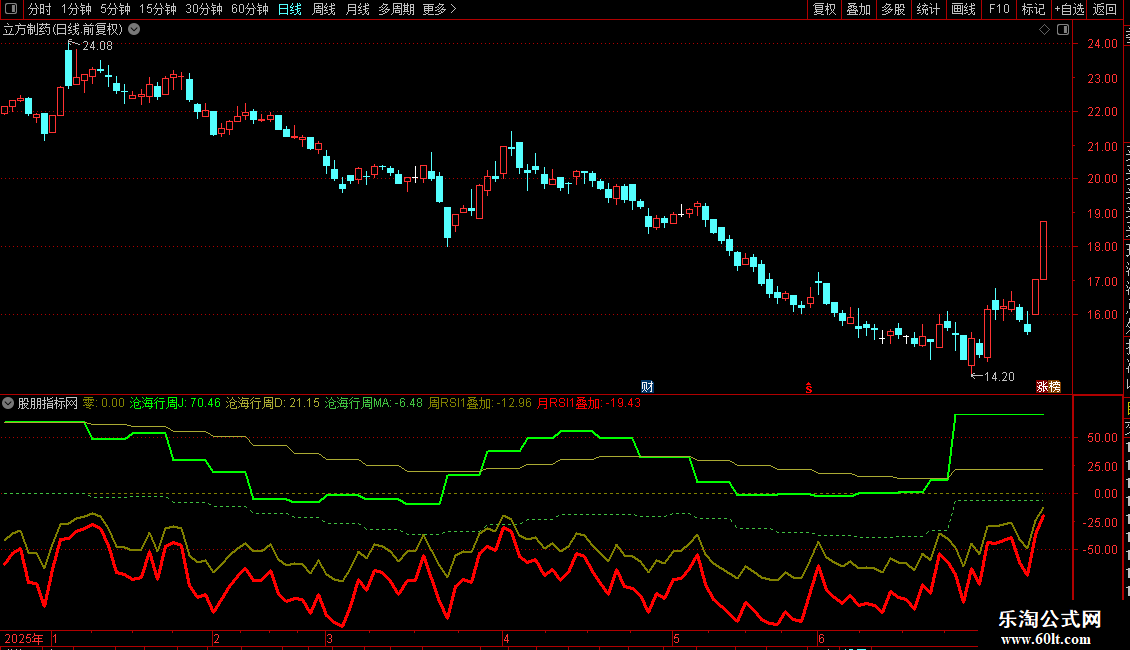Click the 零: 0.00 indicator label
Viewport: 1130px width, 650px height.
tap(104, 404)
